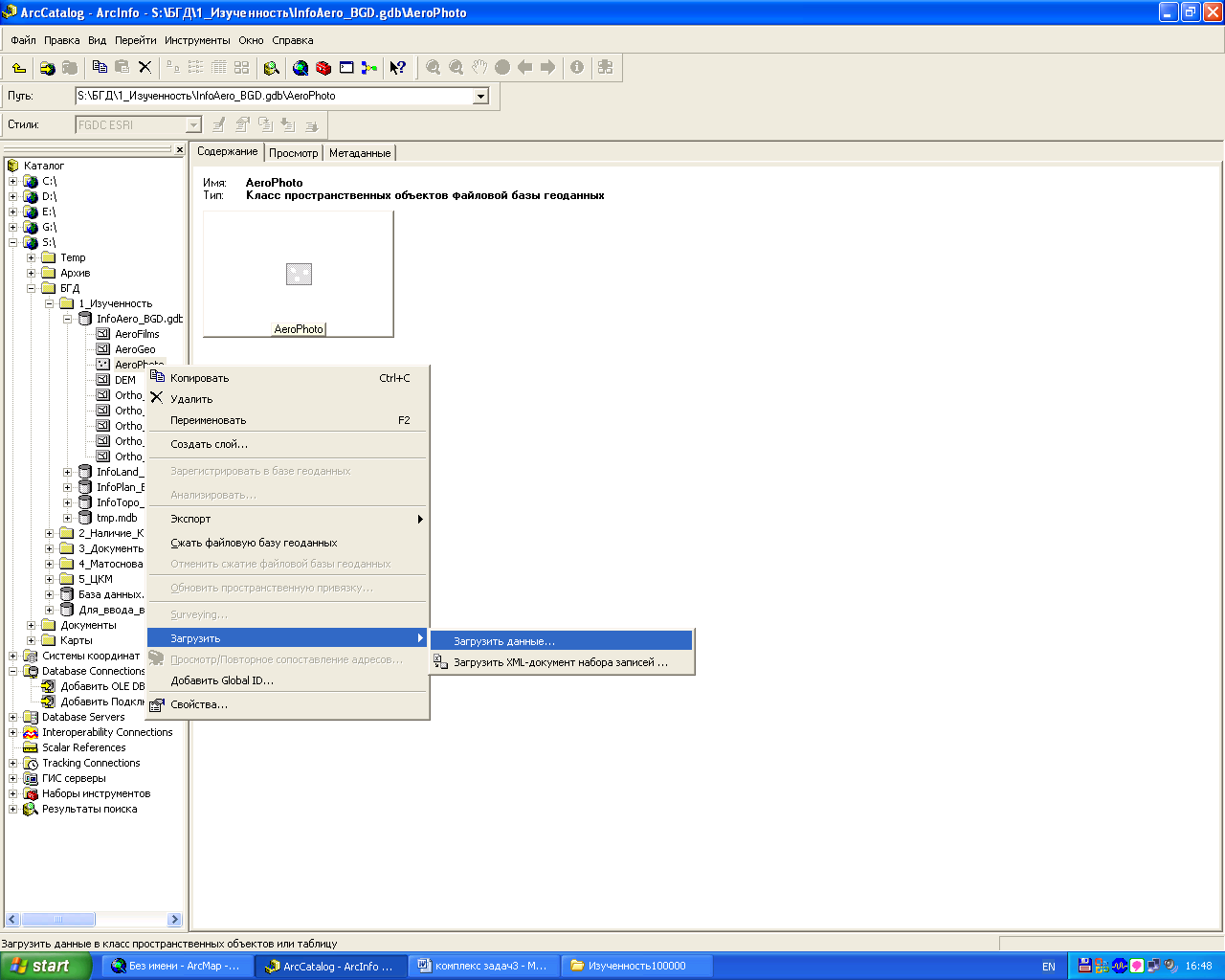Select Tracking Connections in the tree
The width and height of the screenshot is (1225, 980).
coord(91,763)
